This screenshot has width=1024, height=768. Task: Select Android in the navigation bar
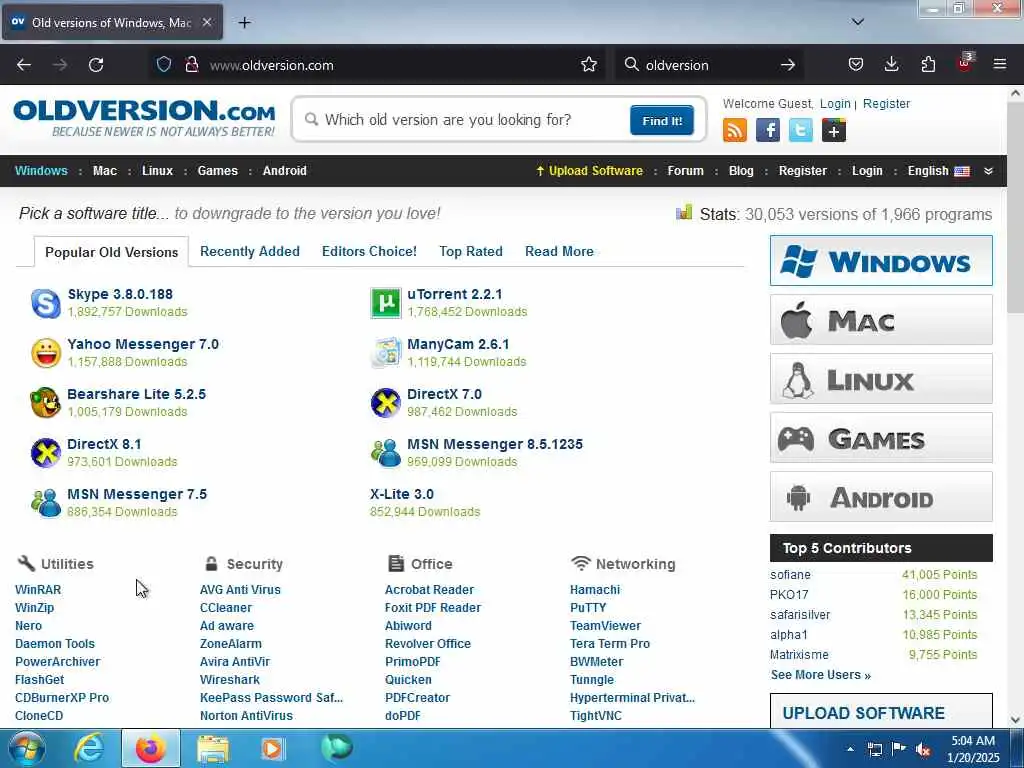(x=284, y=171)
